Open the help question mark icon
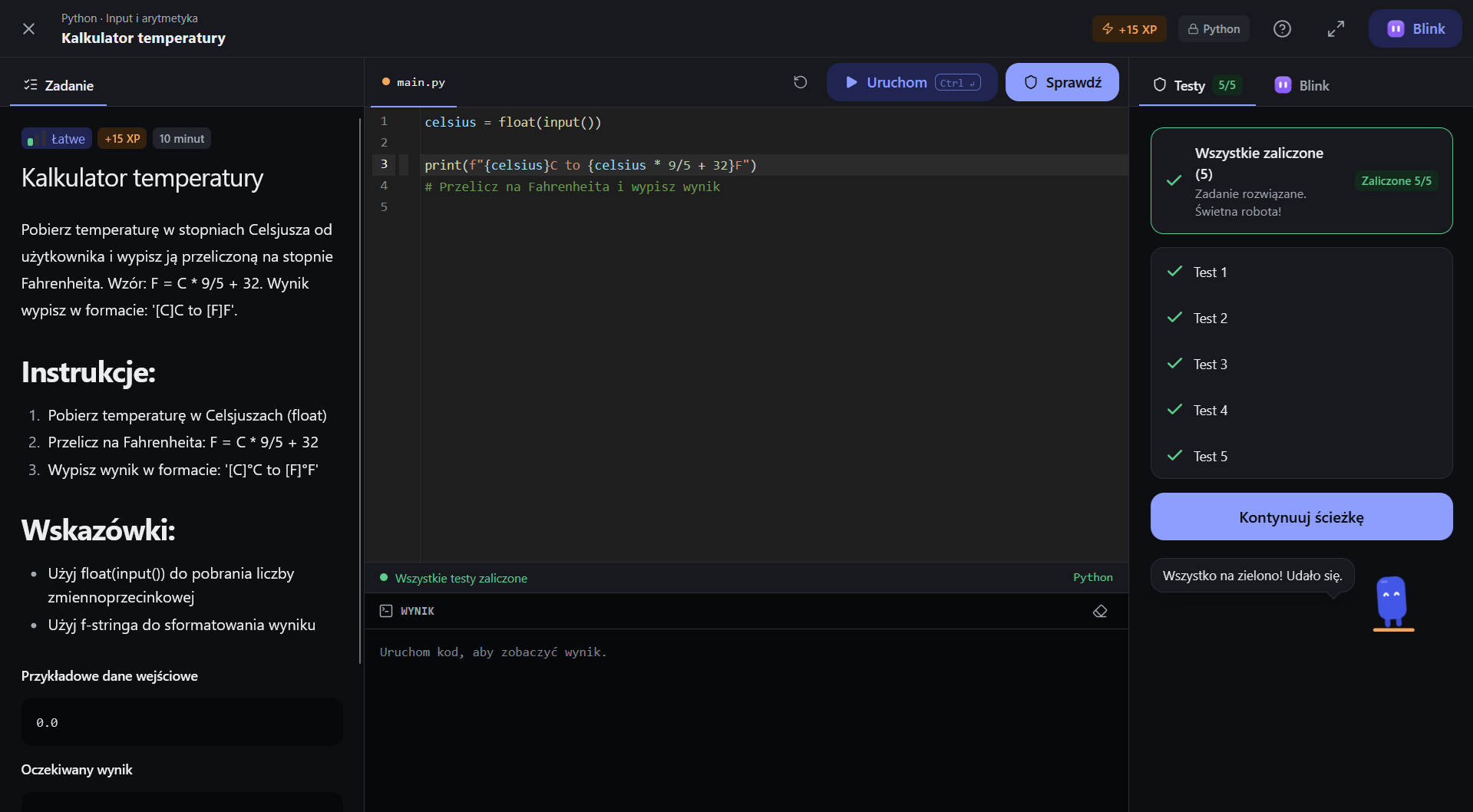Viewport: 1473px width, 812px height. coord(1282,28)
